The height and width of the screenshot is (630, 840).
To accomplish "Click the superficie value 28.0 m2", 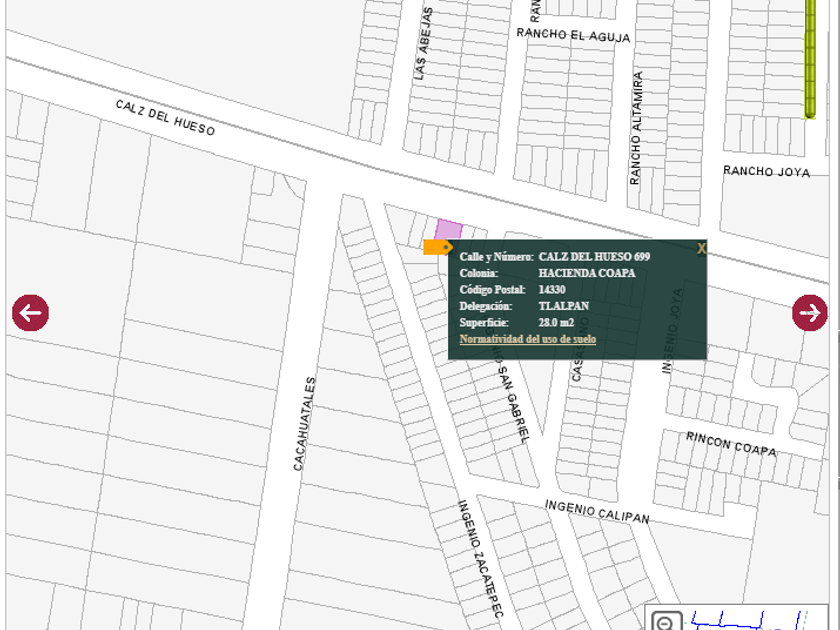I will (556, 322).
